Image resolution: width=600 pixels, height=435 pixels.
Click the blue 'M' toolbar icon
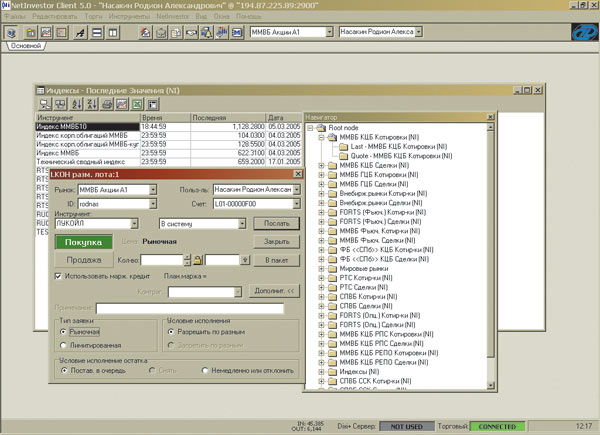(237, 33)
